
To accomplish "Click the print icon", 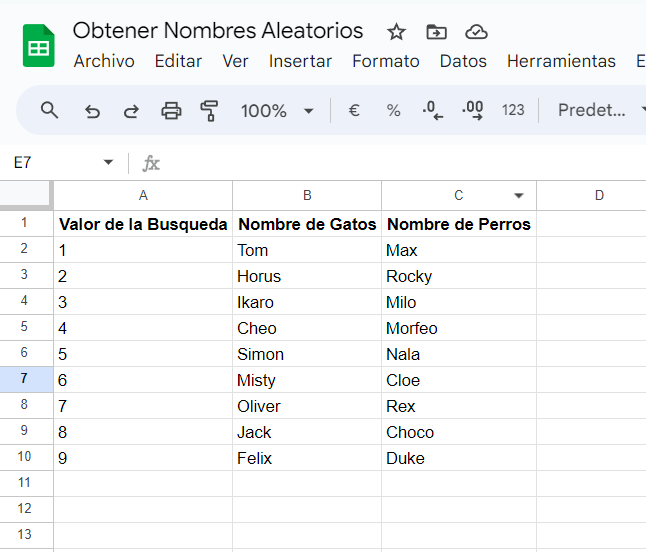I will pyautogui.click(x=171, y=110).
